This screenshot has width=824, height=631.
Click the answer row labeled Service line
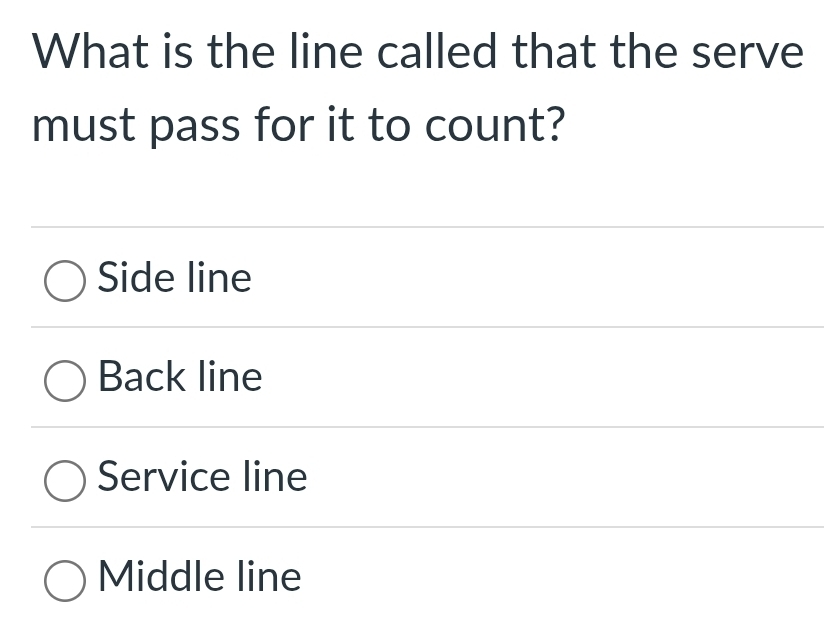[201, 478]
